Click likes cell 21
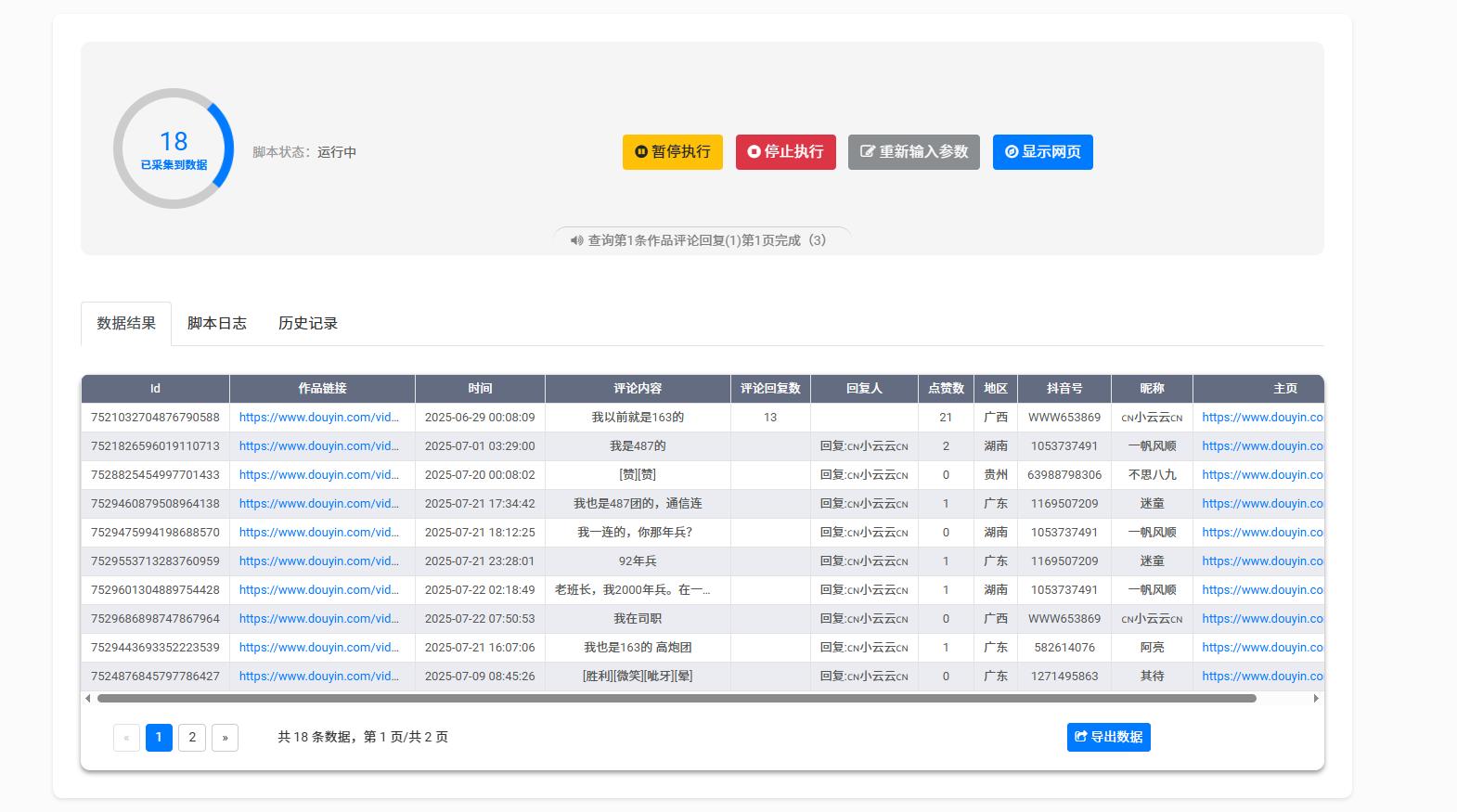The image size is (1457, 812). click(x=946, y=418)
